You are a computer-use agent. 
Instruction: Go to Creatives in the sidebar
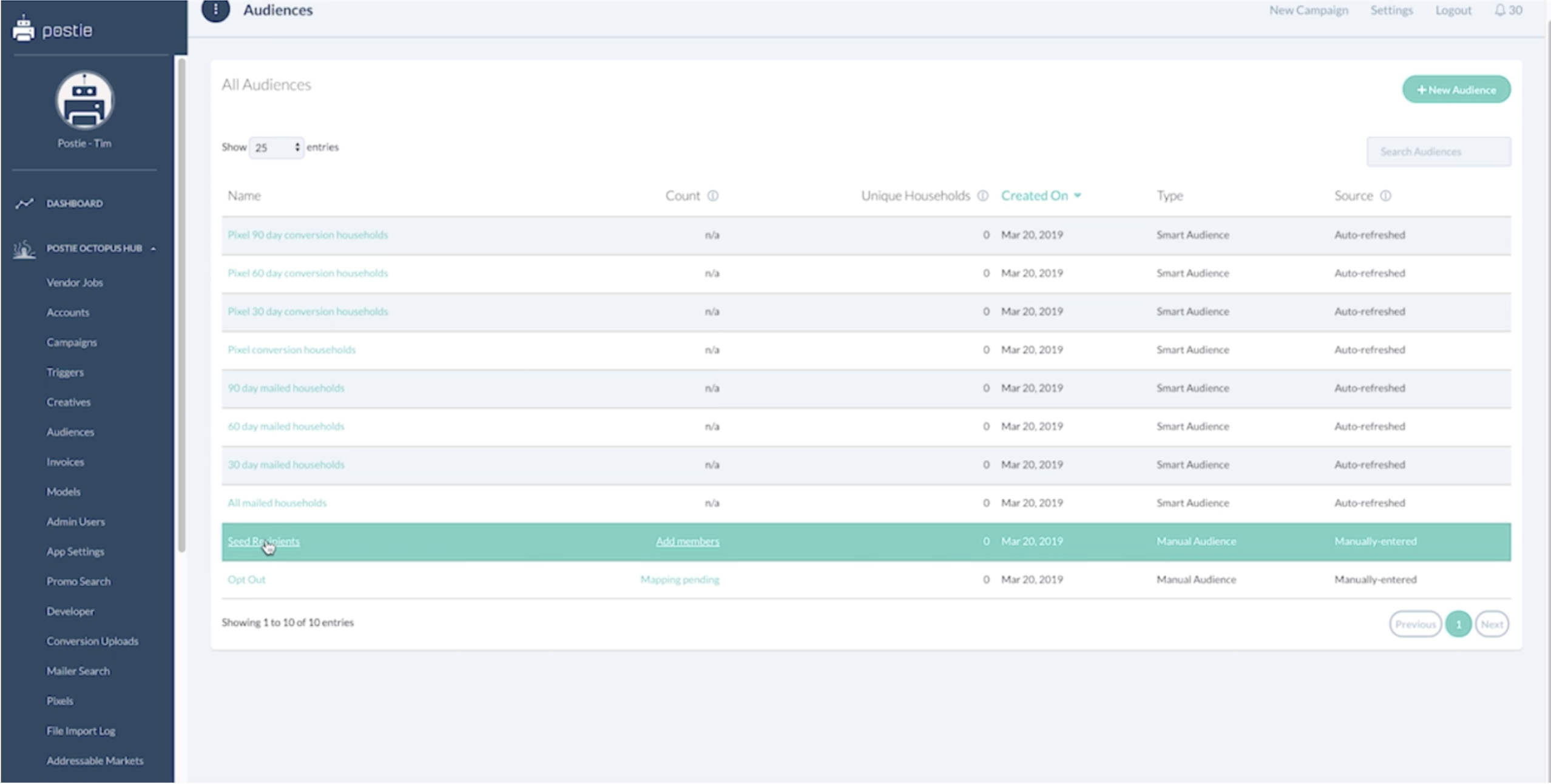point(69,402)
